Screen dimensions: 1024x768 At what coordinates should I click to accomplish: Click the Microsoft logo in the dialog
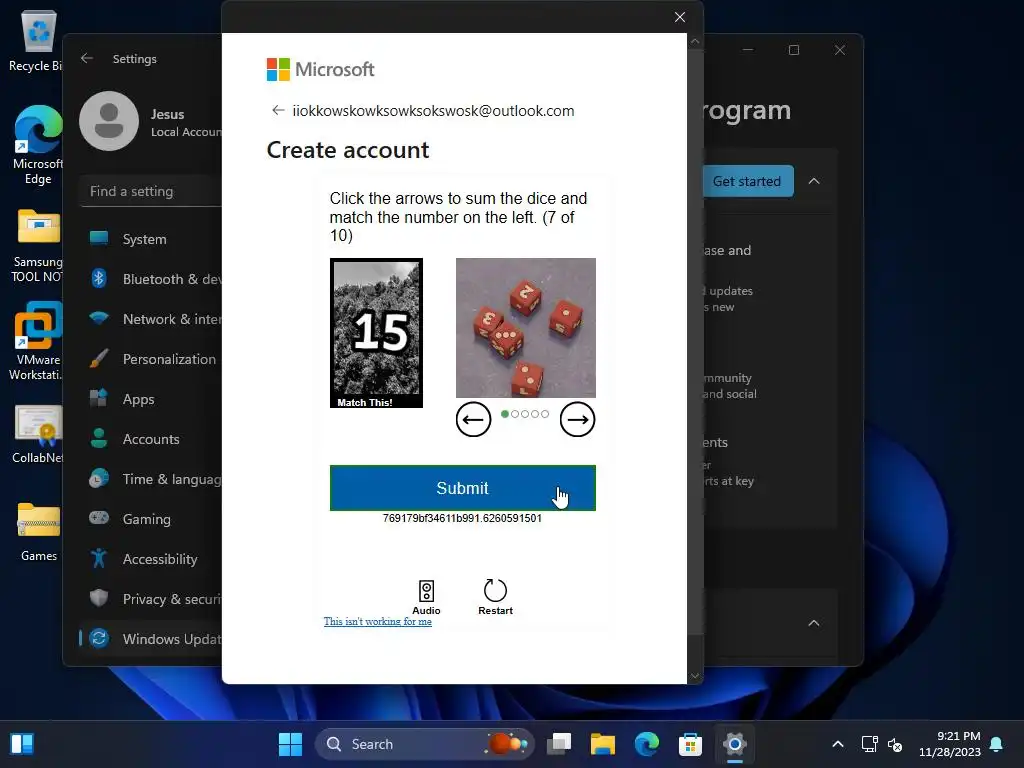[x=320, y=69]
